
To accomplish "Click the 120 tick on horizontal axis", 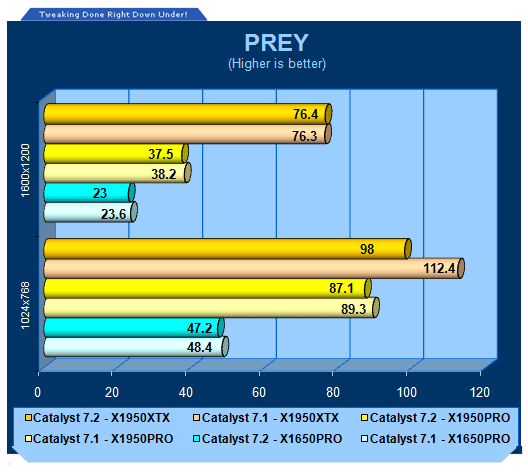I will (480, 393).
